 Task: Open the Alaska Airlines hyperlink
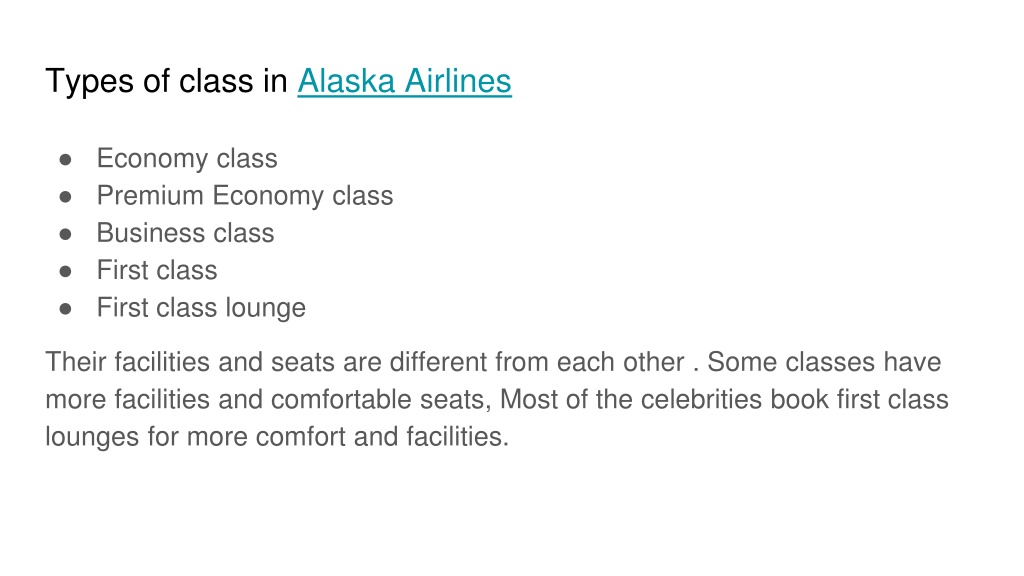coord(404,82)
